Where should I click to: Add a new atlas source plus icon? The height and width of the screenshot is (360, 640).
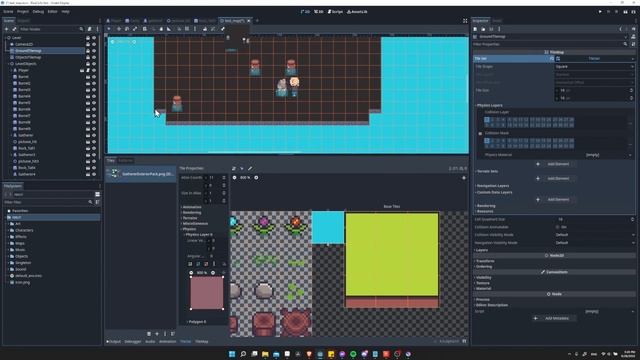click(x=157, y=334)
